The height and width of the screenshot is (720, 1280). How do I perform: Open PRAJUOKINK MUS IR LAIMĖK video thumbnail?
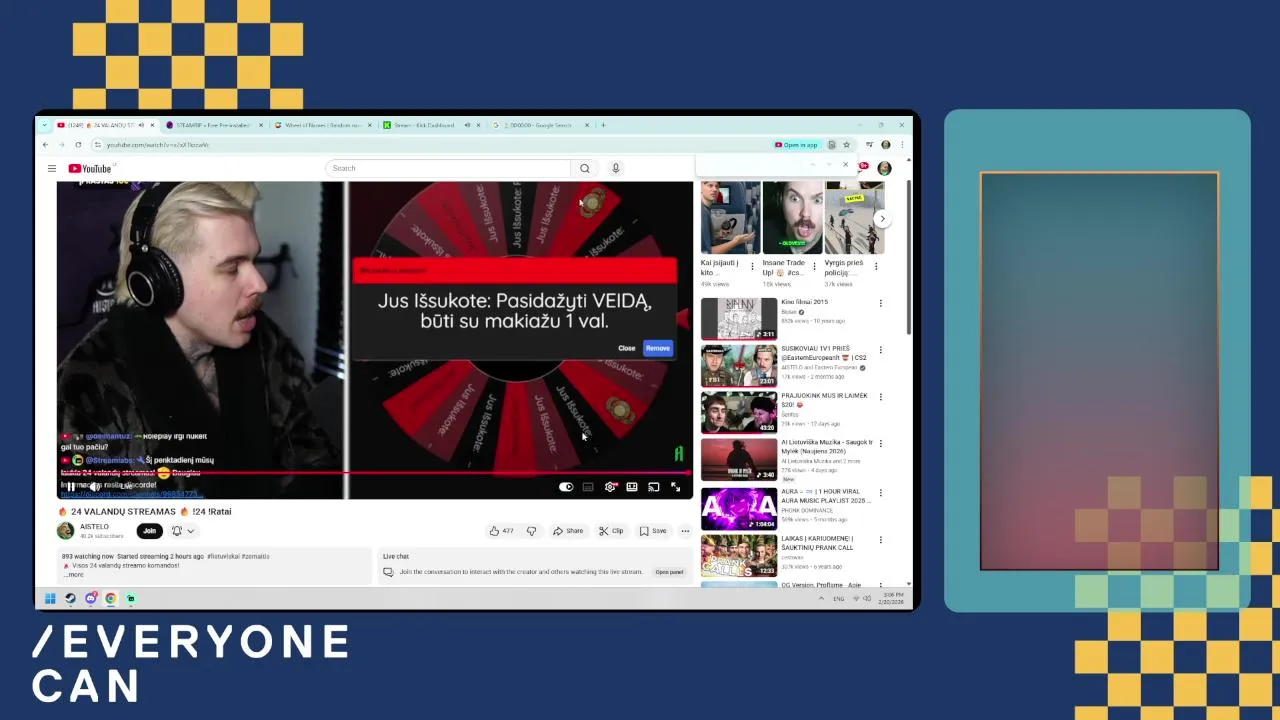click(x=739, y=412)
